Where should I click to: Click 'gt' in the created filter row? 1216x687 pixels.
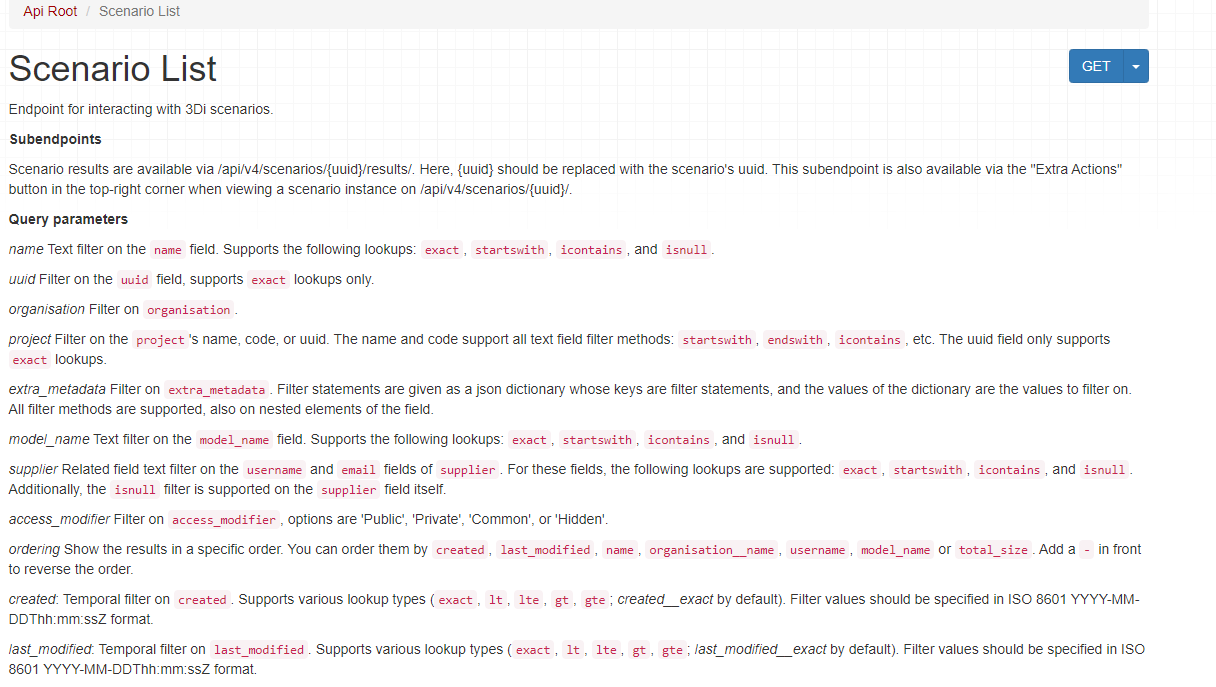click(562, 600)
